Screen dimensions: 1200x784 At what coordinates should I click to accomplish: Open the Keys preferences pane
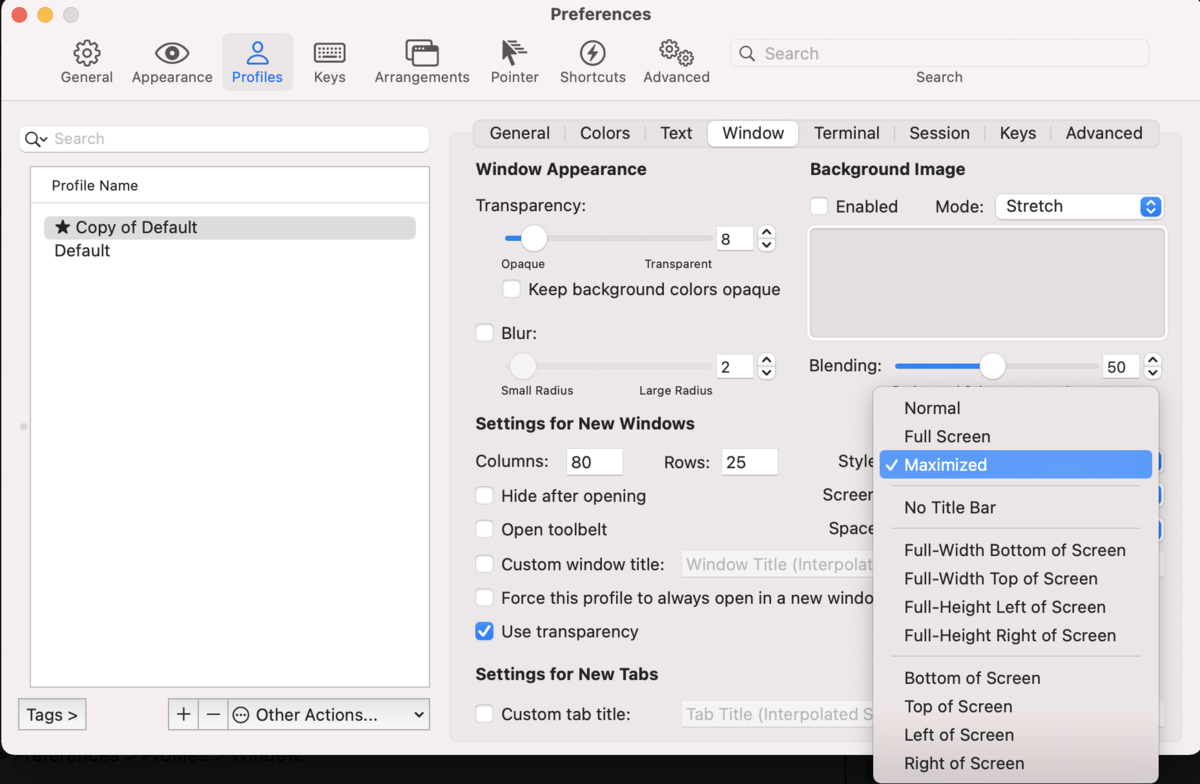coord(329,62)
